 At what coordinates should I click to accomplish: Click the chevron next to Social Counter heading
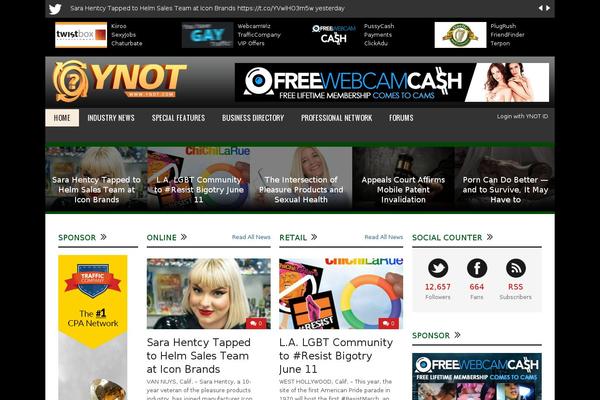point(490,237)
